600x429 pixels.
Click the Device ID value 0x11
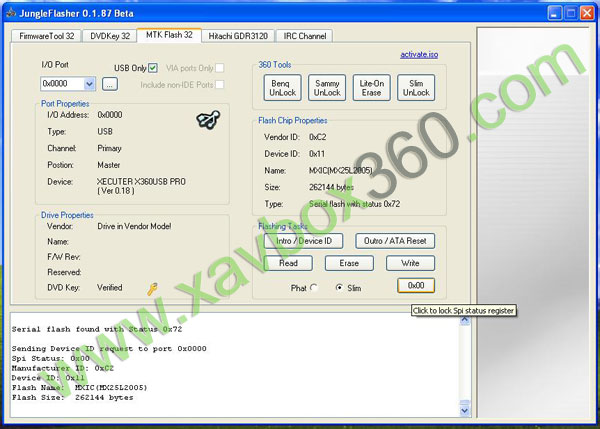(x=316, y=154)
